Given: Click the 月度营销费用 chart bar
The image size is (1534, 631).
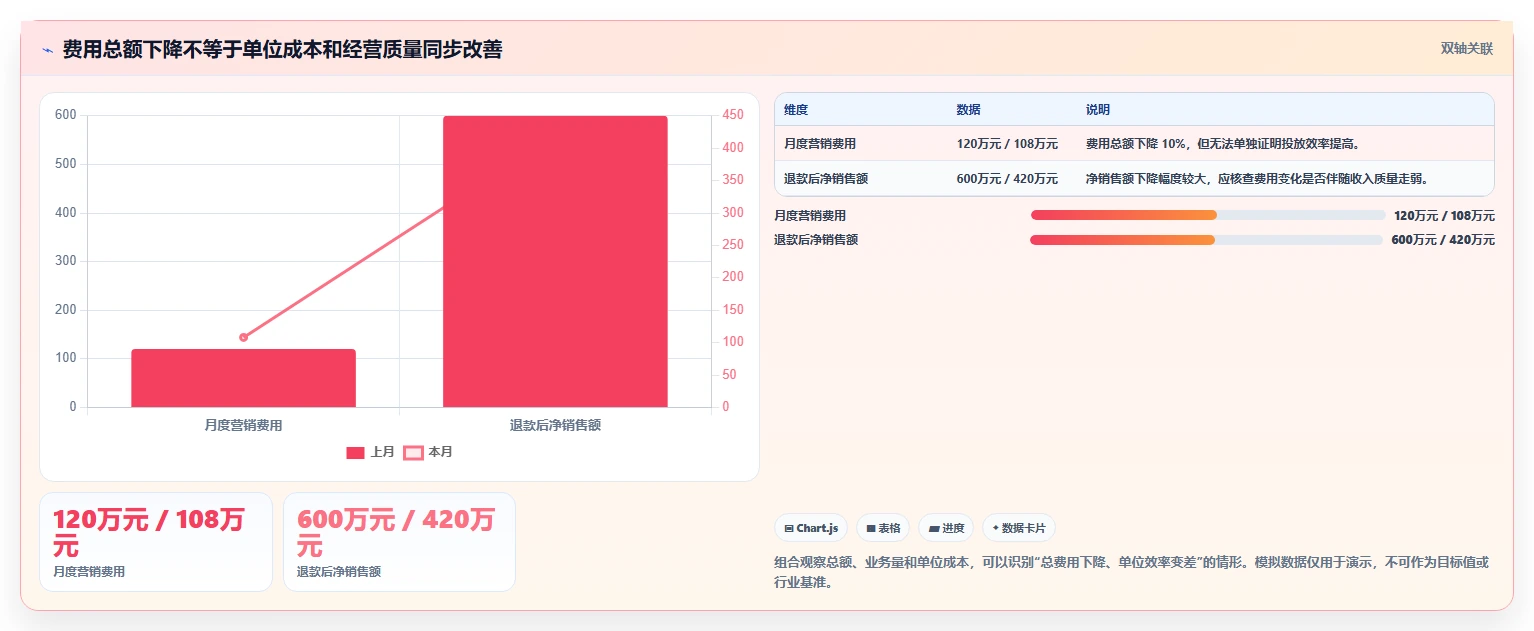Looking at the screenshot, I should coord(243,378).
